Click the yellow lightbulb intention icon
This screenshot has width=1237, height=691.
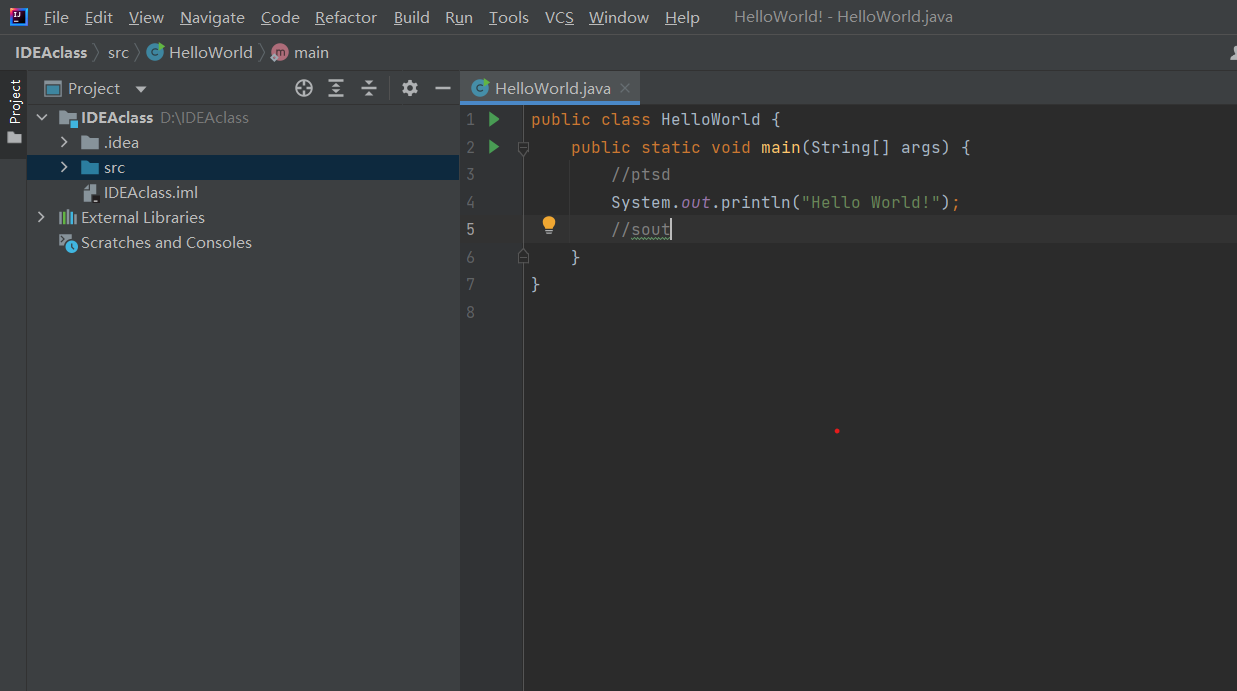click(x=548, y=225)
